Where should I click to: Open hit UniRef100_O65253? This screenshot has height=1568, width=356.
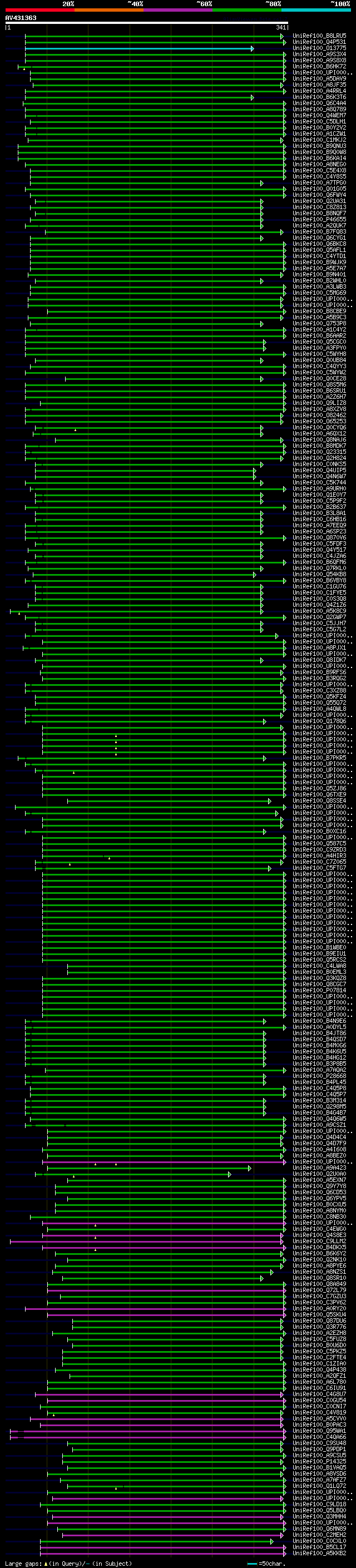(x=319, y=421)
